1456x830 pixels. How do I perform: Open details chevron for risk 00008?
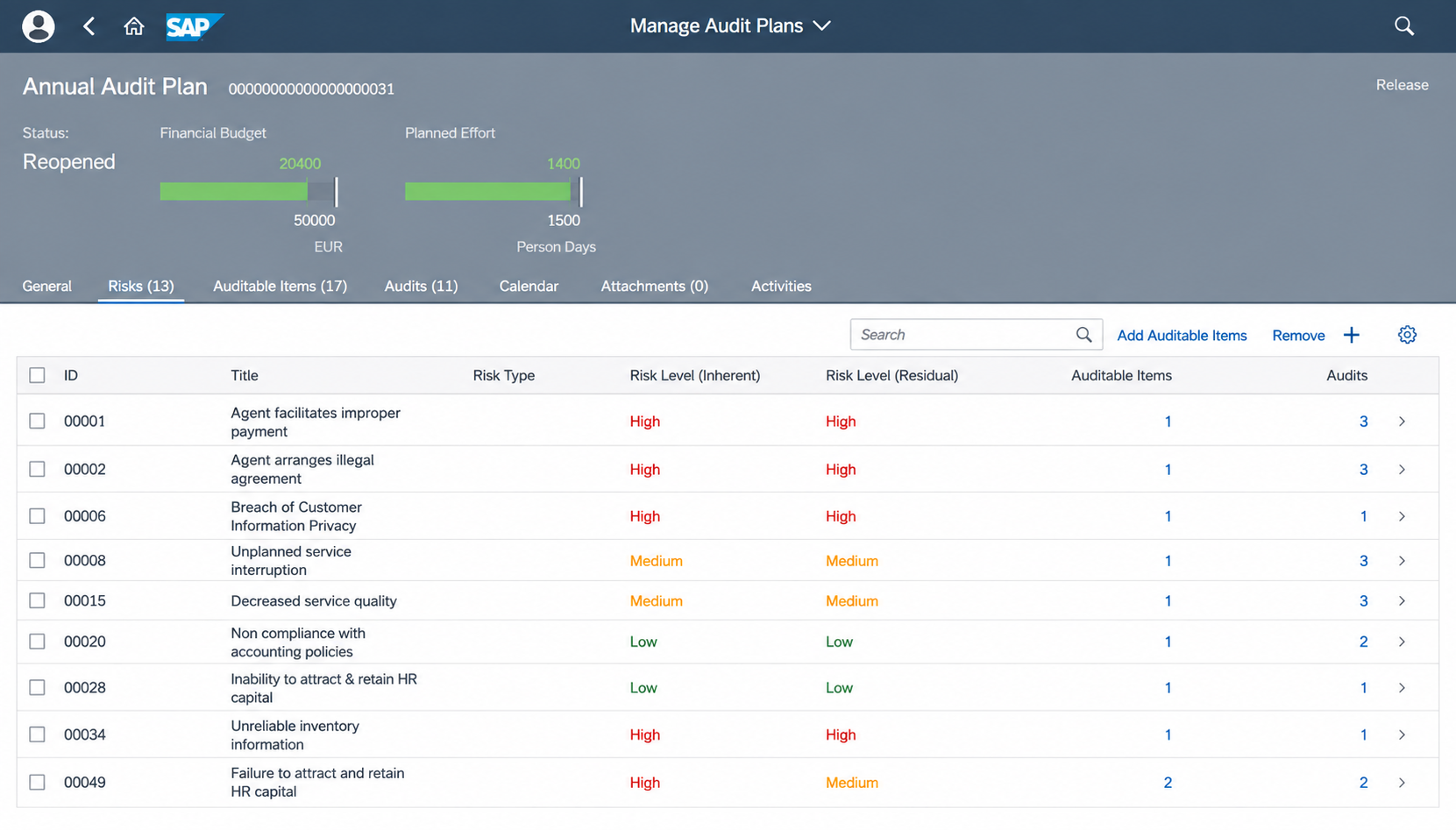click(x=1402, y=561)
